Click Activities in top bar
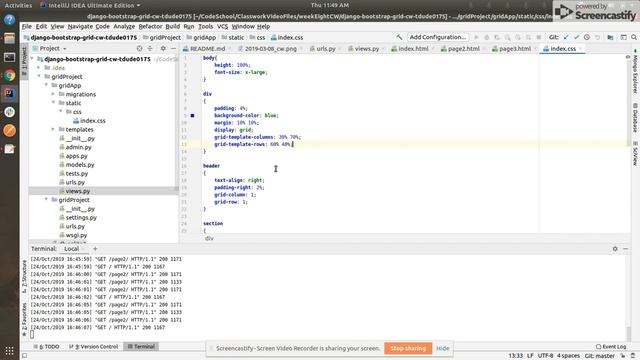This screenshot has width=640, height=360. (x=18, y=5)
